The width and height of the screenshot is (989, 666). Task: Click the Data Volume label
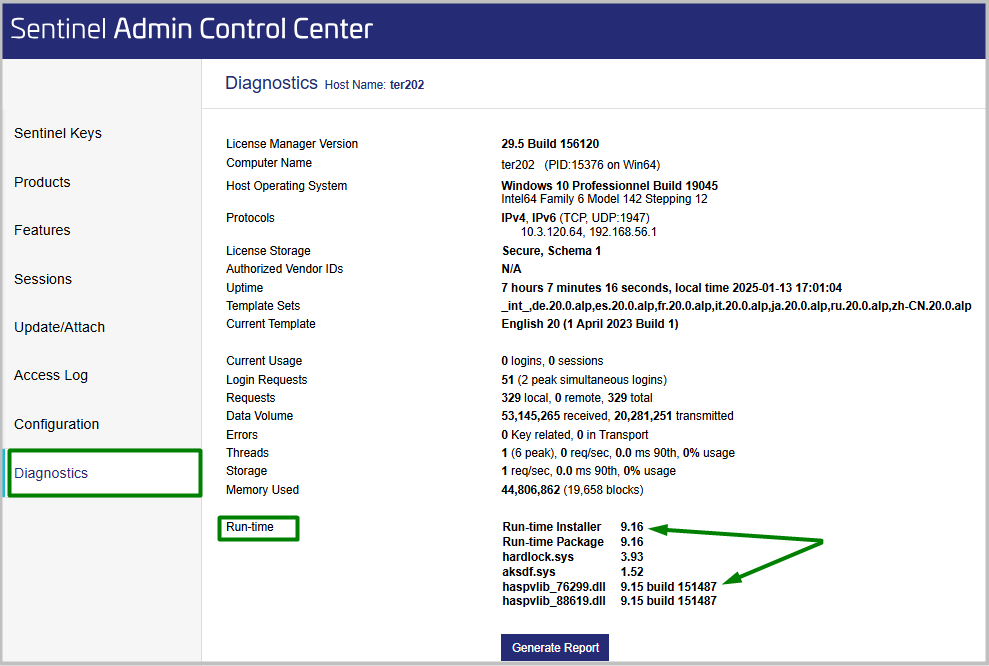[260, 416]
